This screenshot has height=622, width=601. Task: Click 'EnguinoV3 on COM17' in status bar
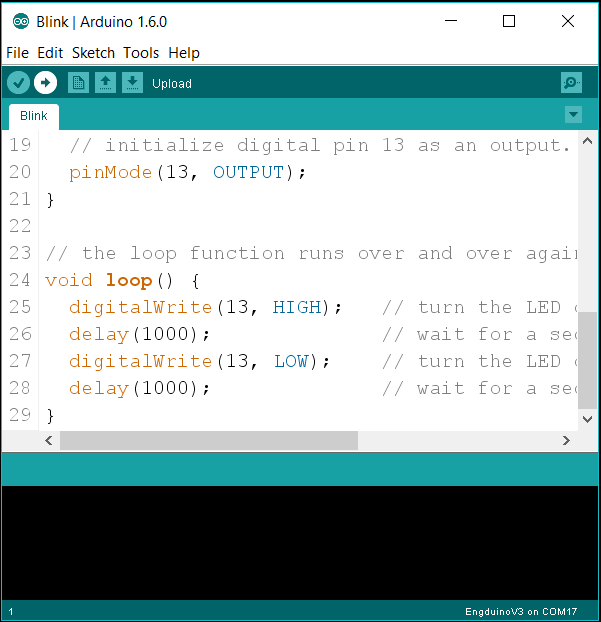click(x=521, y=612)
